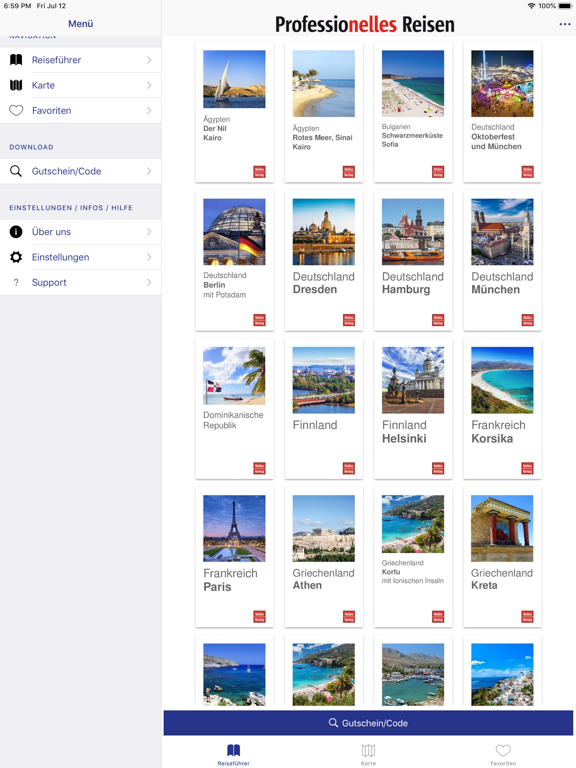
Task: Tap the Favoriten heart icon in sidebar
Action: point(16,111)
